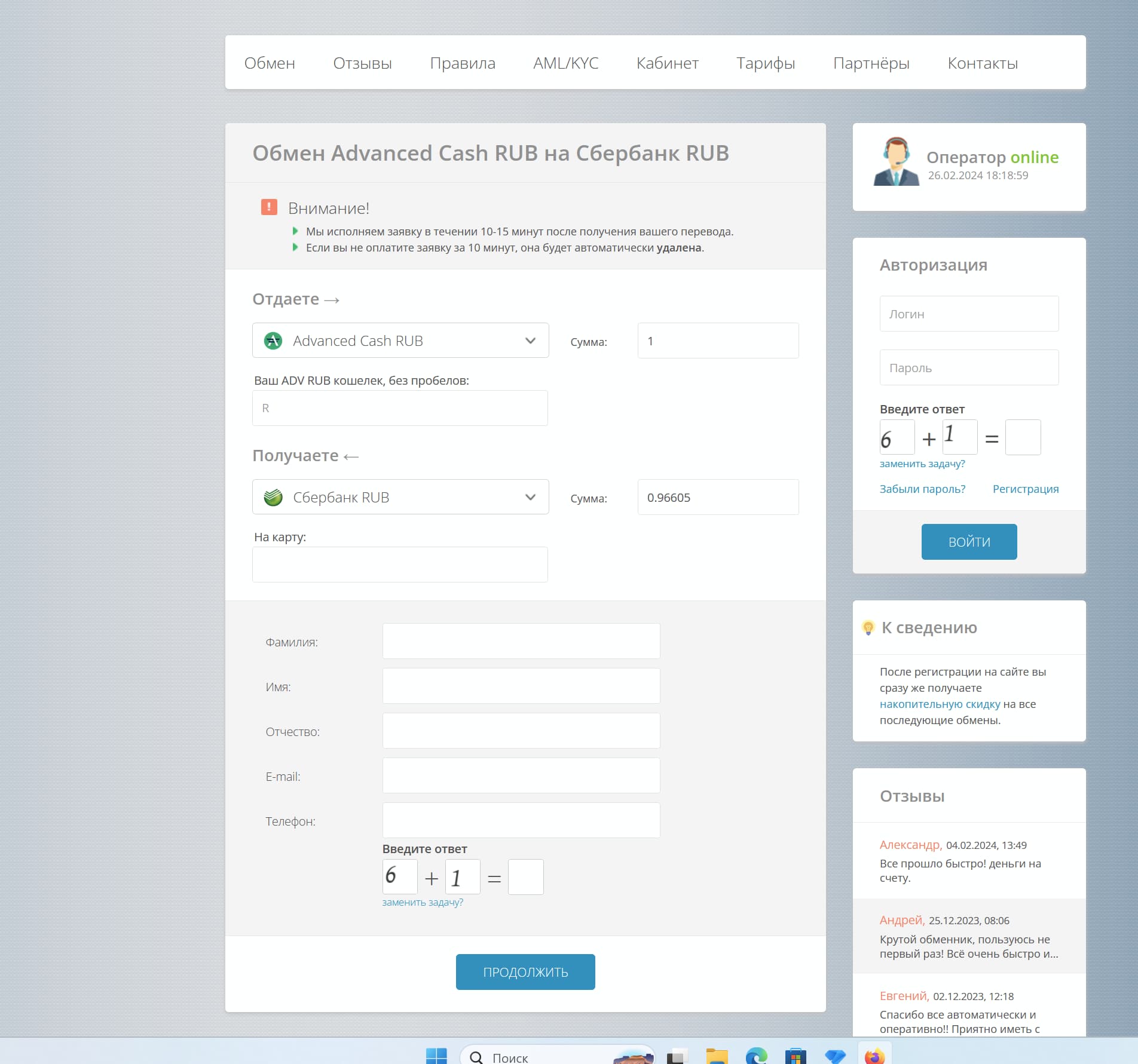
Task: Click the Пароль field
Action: point(969,367)
